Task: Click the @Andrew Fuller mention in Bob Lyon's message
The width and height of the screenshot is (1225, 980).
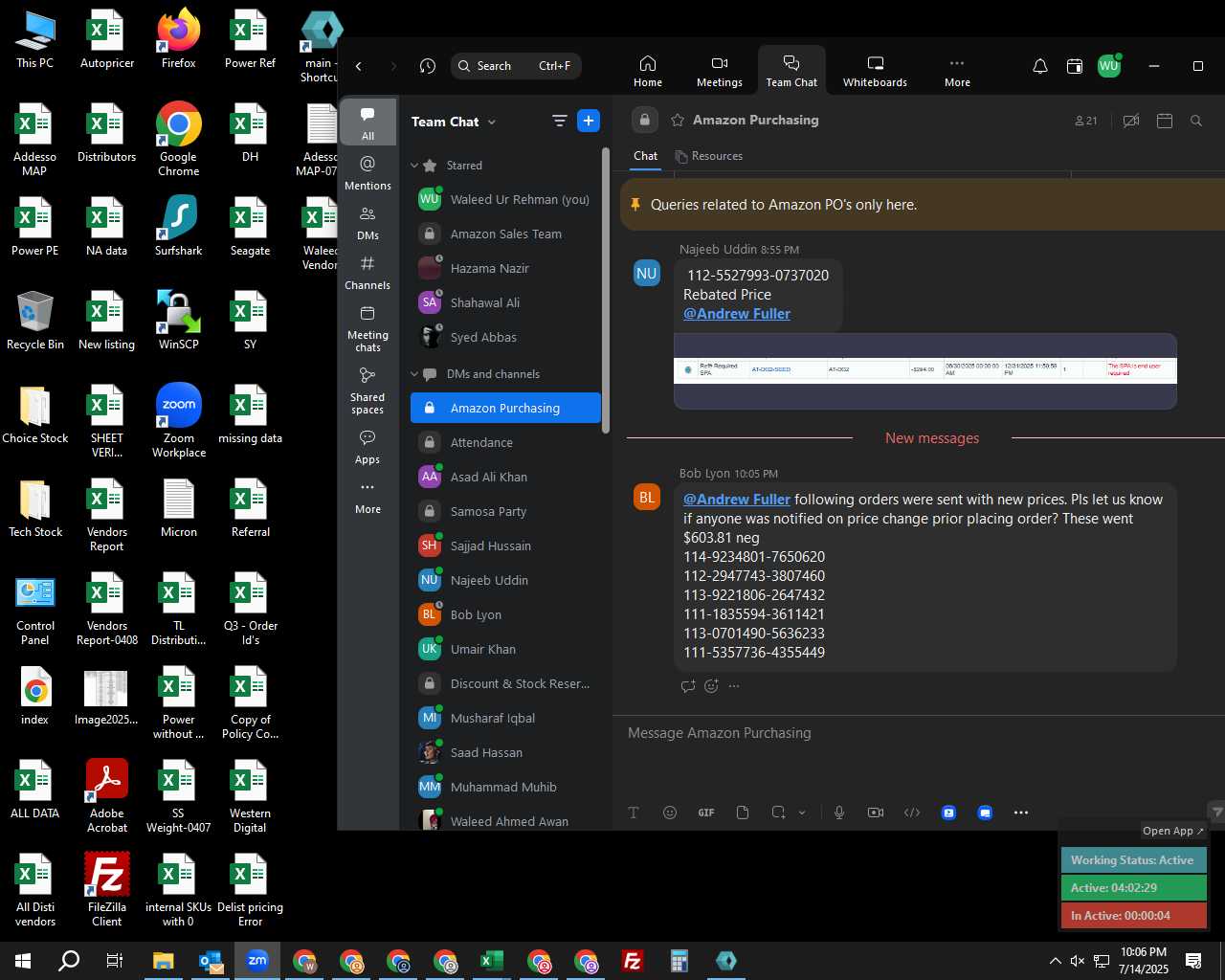Action: pyautogui.click(x=737, y=500)
